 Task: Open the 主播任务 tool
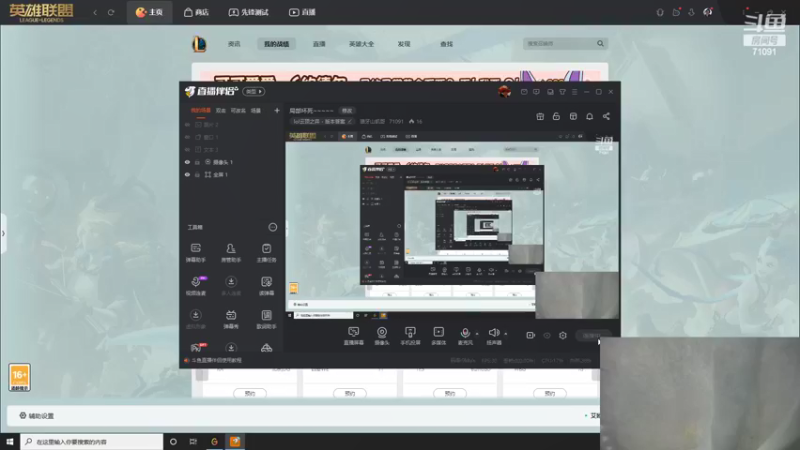266,253
